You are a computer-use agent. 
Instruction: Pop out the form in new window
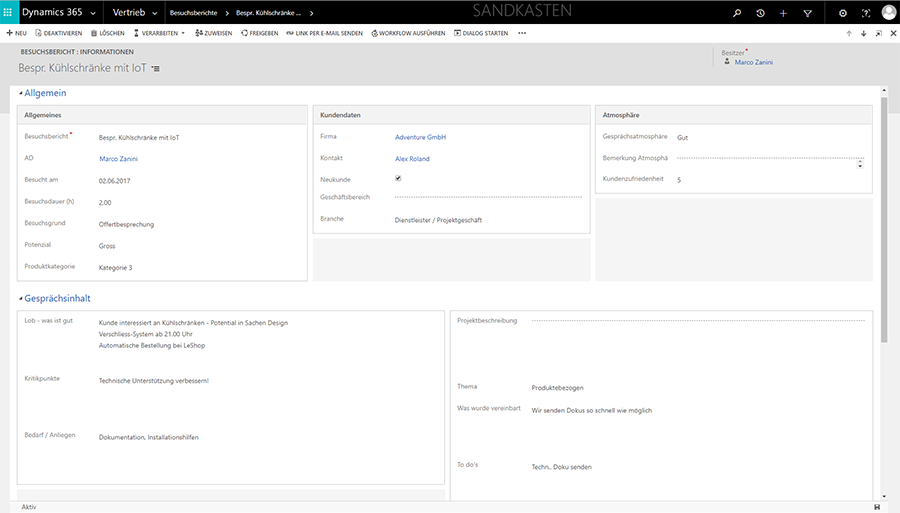878,33
